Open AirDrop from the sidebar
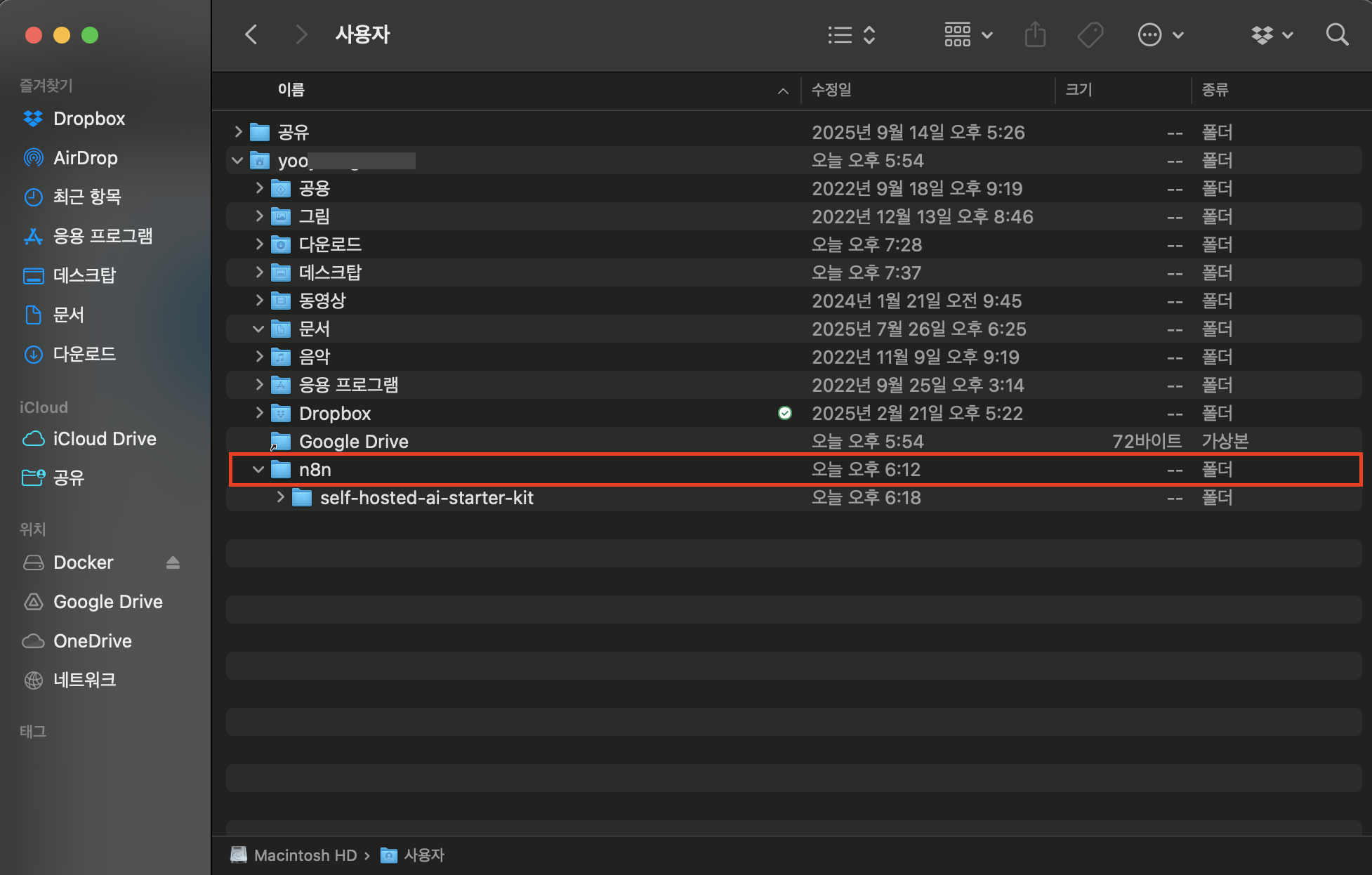The width and height of the screenshot is (1372, 875). [85, 158]
